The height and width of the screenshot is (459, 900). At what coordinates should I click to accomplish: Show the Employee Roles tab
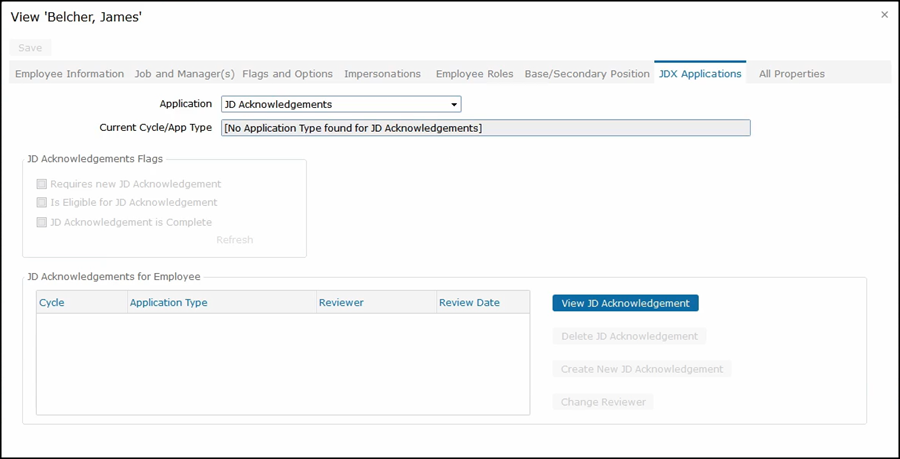pos(474,74)
